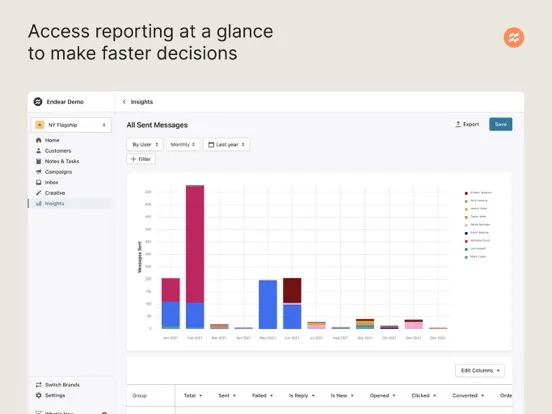This screenshot has width=552, height=414.
Task: Open the Sent column sort arrow
Action: [x=234, y=396]
